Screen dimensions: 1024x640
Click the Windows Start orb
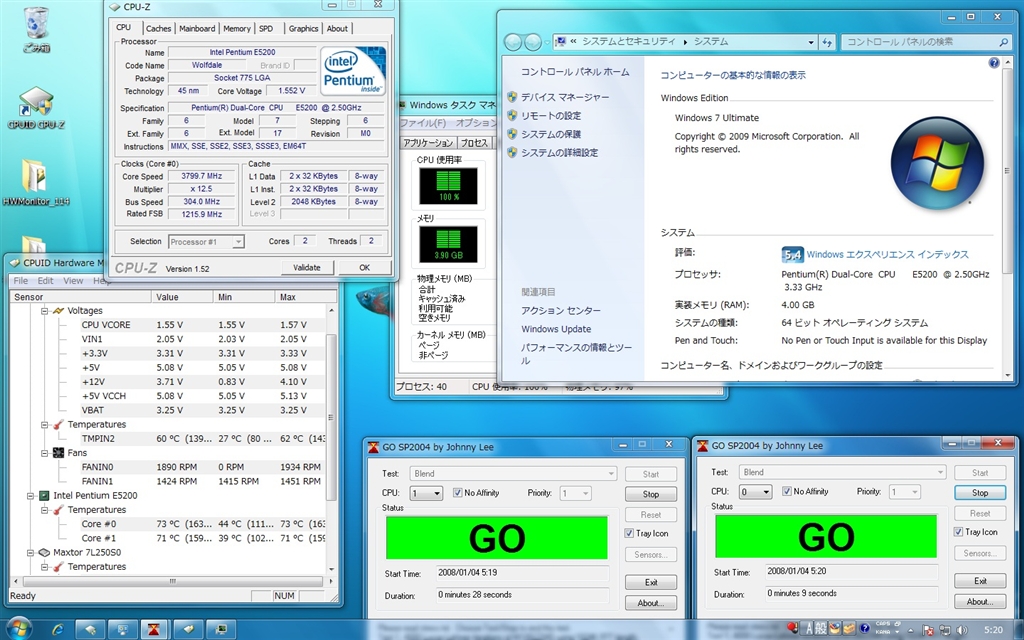18,628
